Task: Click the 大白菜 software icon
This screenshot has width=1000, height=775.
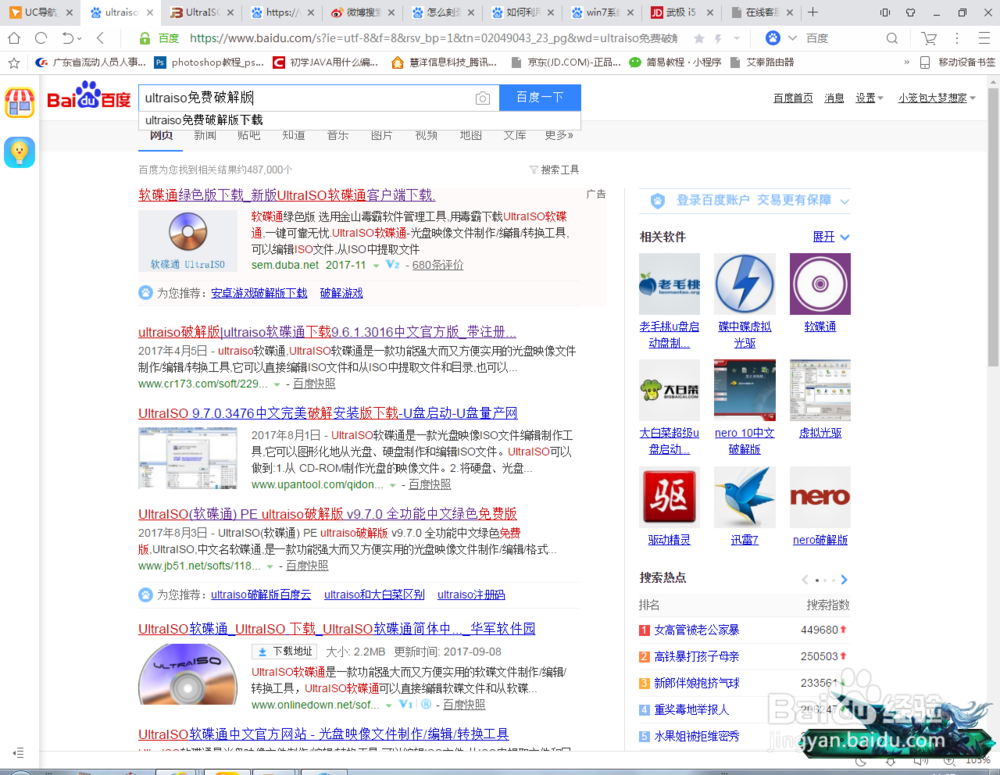Action: click(x=669, y=390)
